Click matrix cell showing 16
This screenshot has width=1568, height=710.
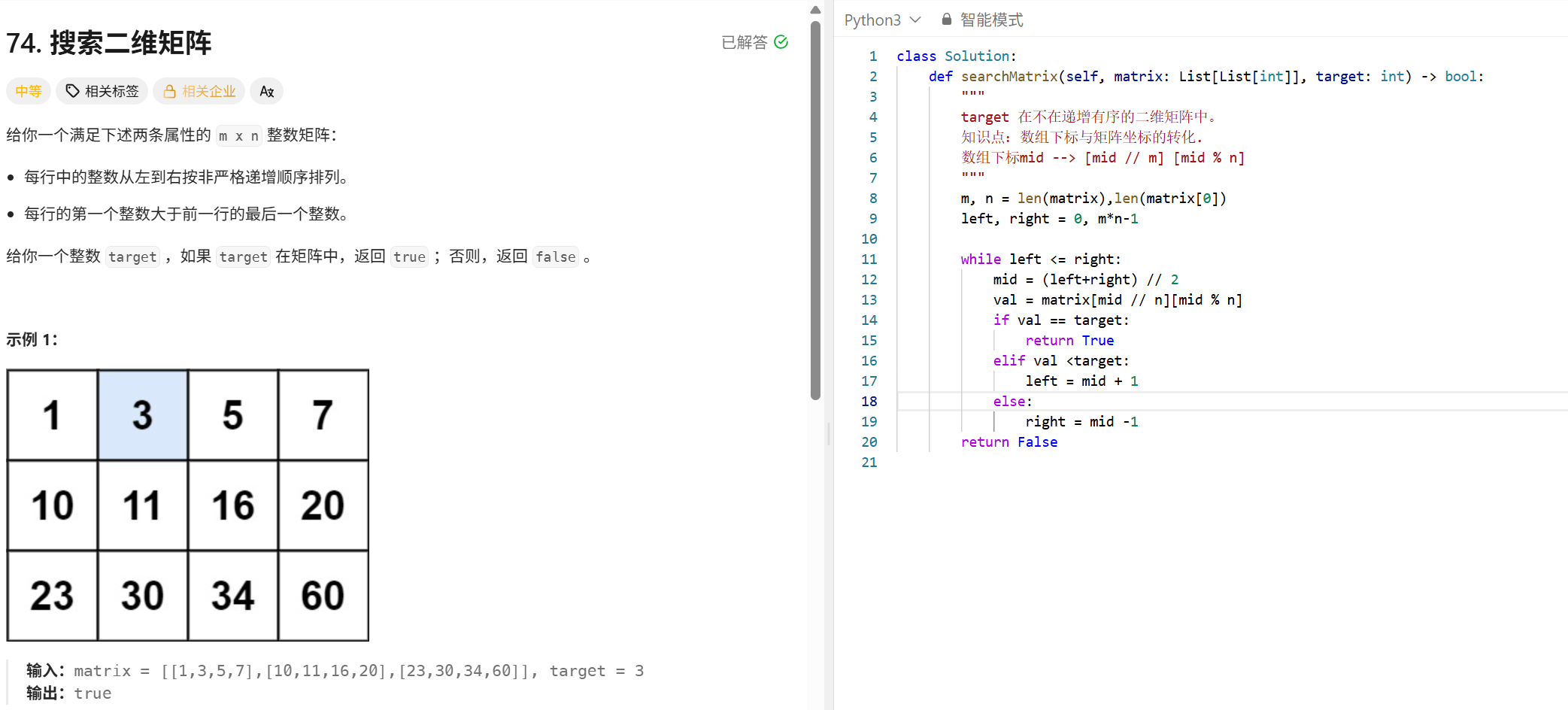coord(233,505)
